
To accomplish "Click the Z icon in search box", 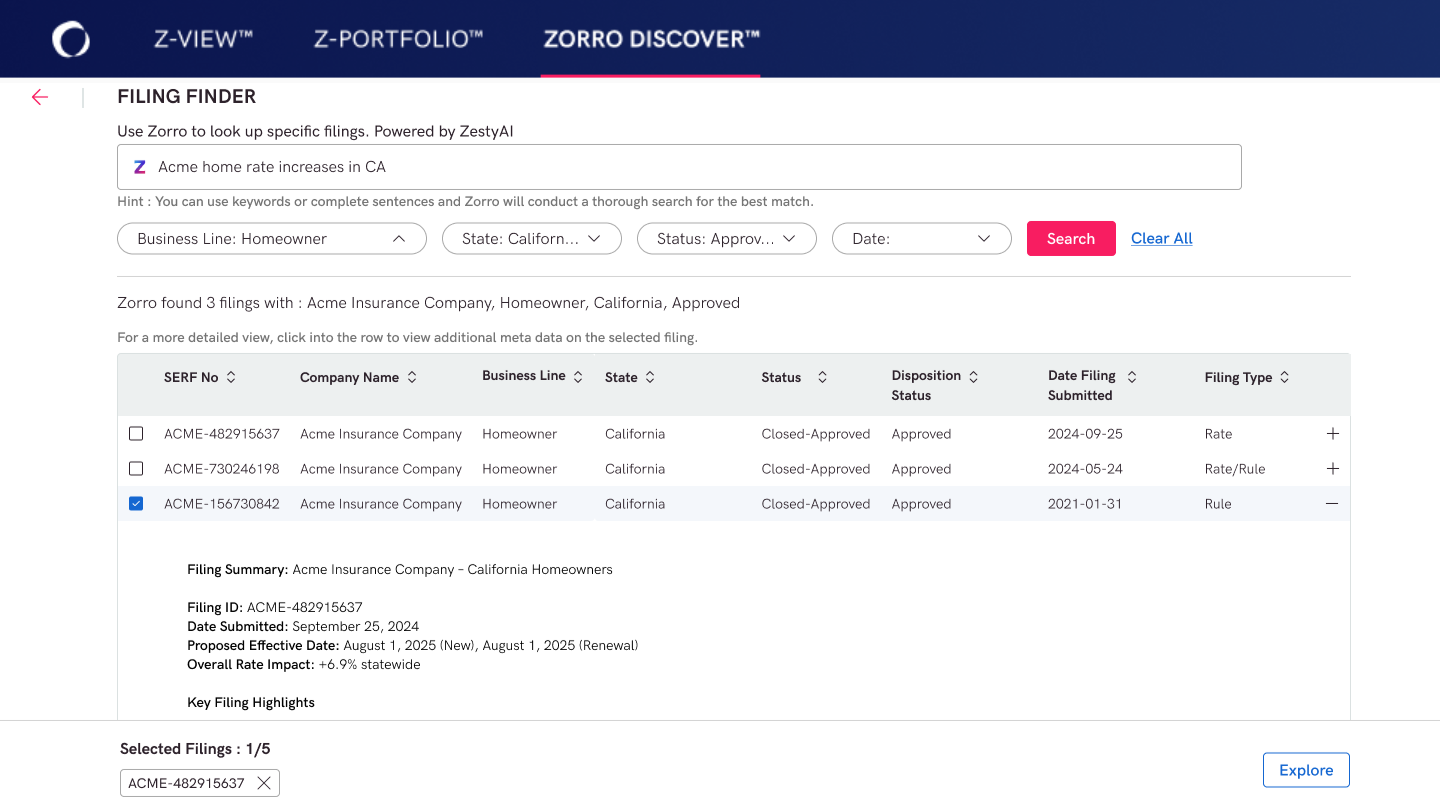I will pyautogui.click(x=140, y=167).
